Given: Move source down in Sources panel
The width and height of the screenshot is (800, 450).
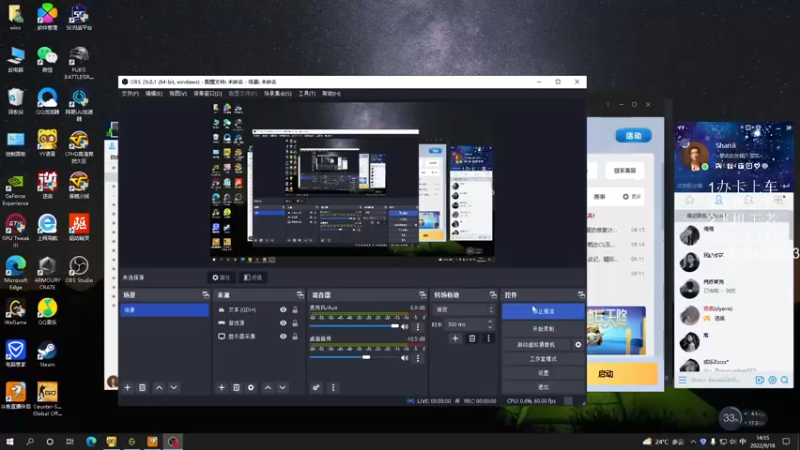Looking at the screenshot, I should tap(283, 388).
